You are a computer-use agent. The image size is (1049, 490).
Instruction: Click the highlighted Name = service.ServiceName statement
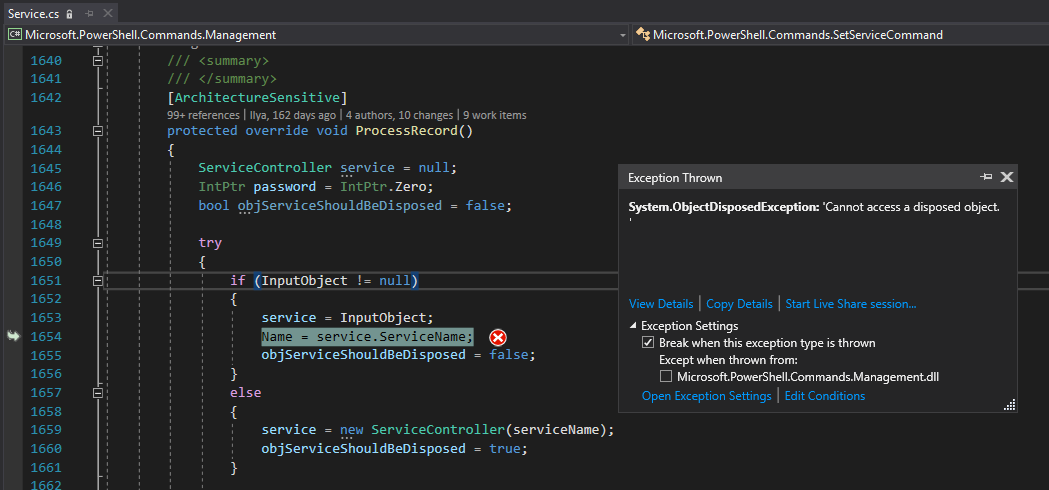[x=367, y=336]
